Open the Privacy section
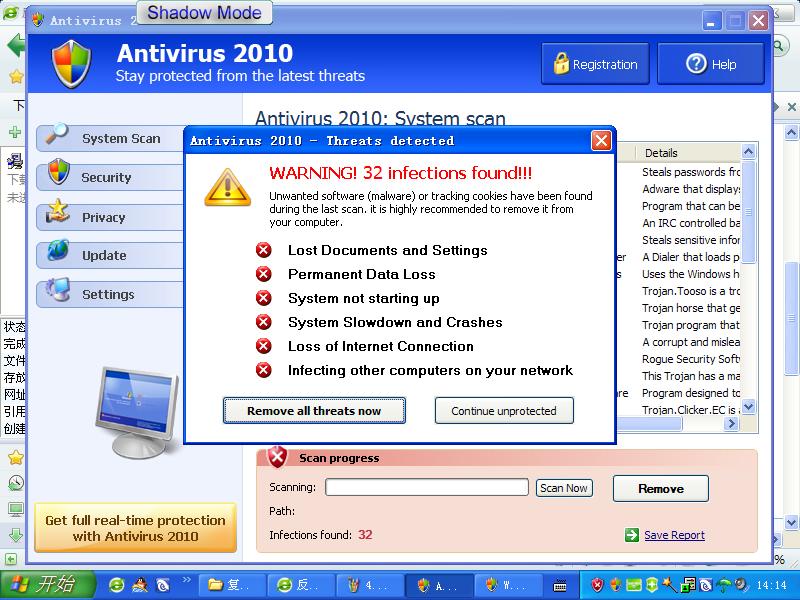 [x=110, y=217]
